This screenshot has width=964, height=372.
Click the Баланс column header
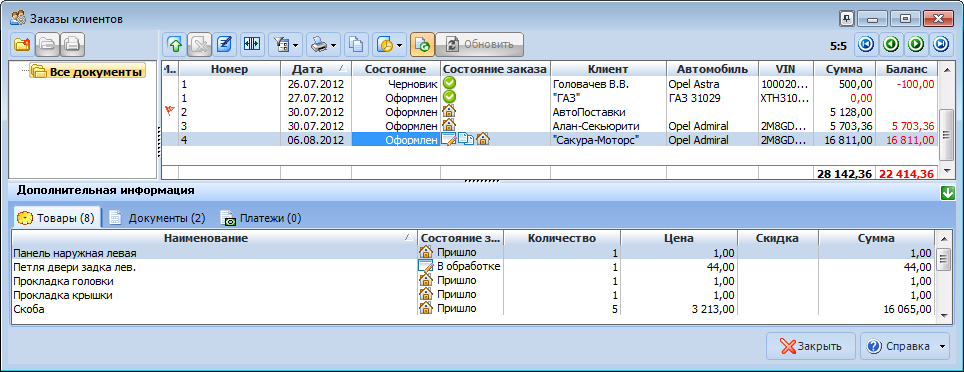click(907, 69)
